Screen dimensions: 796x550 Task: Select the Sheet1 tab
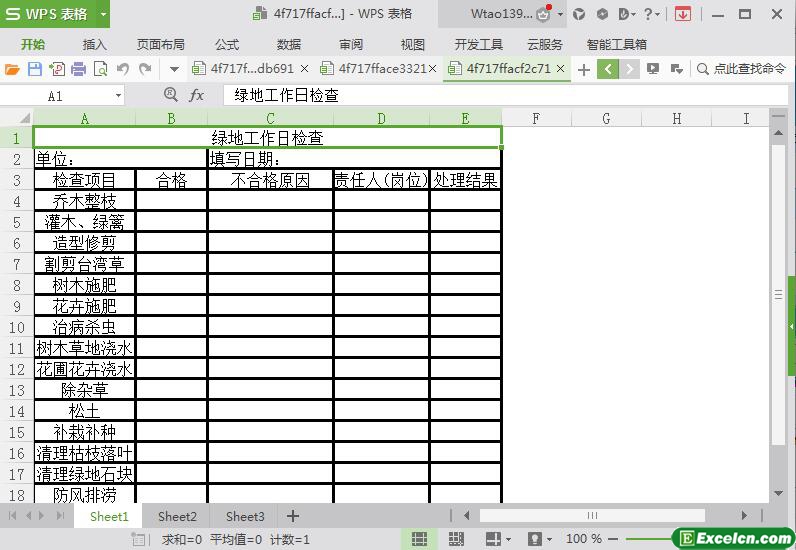pyautogui.click(x=109, y=516)
